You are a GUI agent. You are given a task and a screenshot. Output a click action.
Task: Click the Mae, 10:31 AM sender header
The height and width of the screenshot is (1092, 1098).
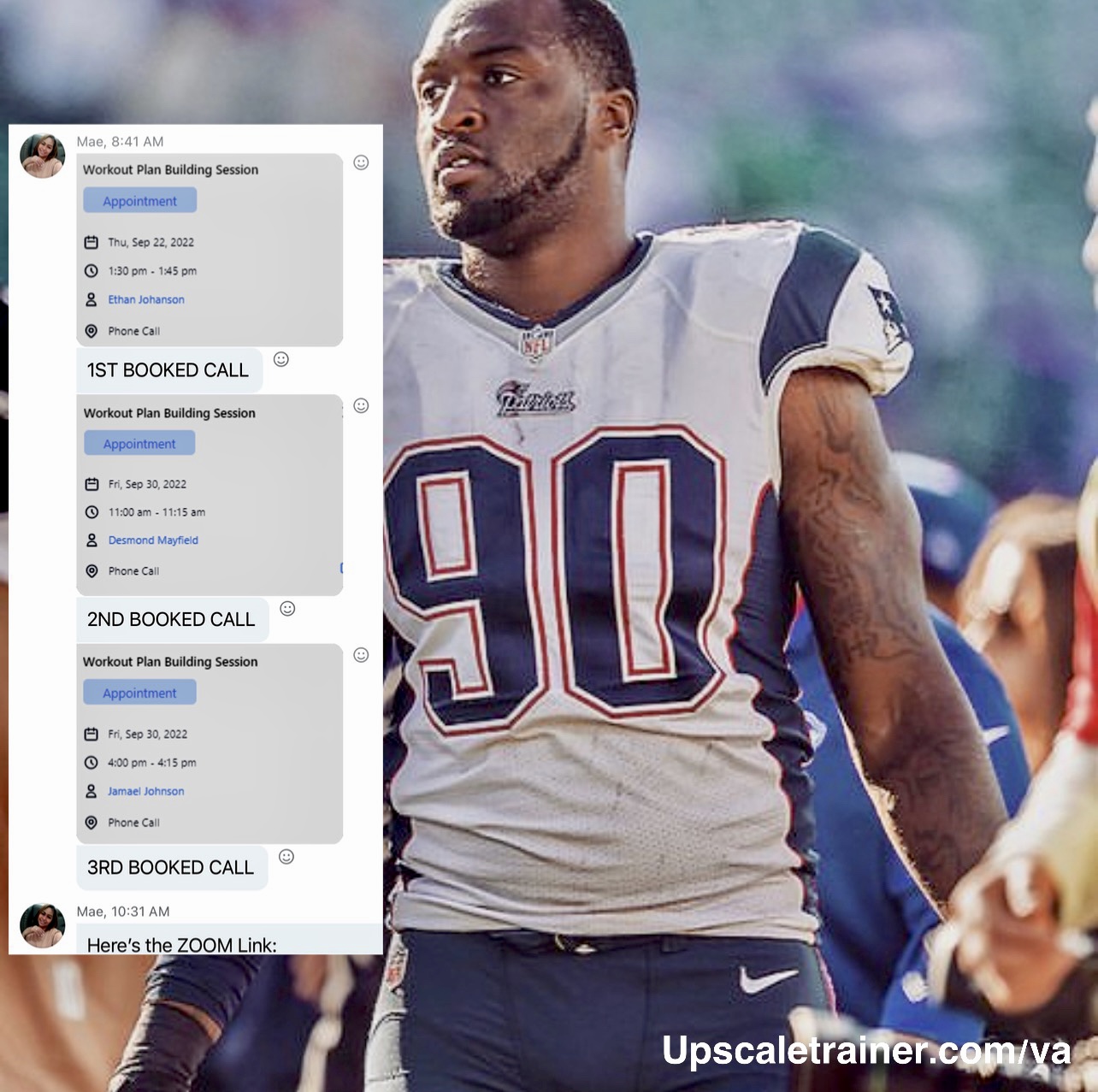123,912
